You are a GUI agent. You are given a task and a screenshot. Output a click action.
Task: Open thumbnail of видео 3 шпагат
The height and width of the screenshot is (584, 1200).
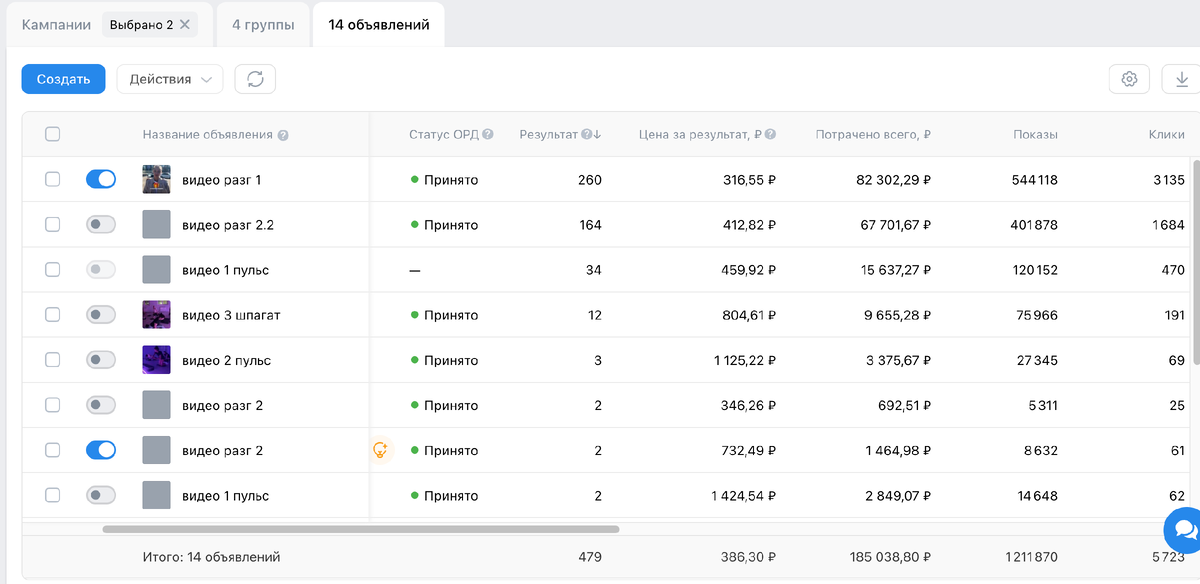coord(156,315)
